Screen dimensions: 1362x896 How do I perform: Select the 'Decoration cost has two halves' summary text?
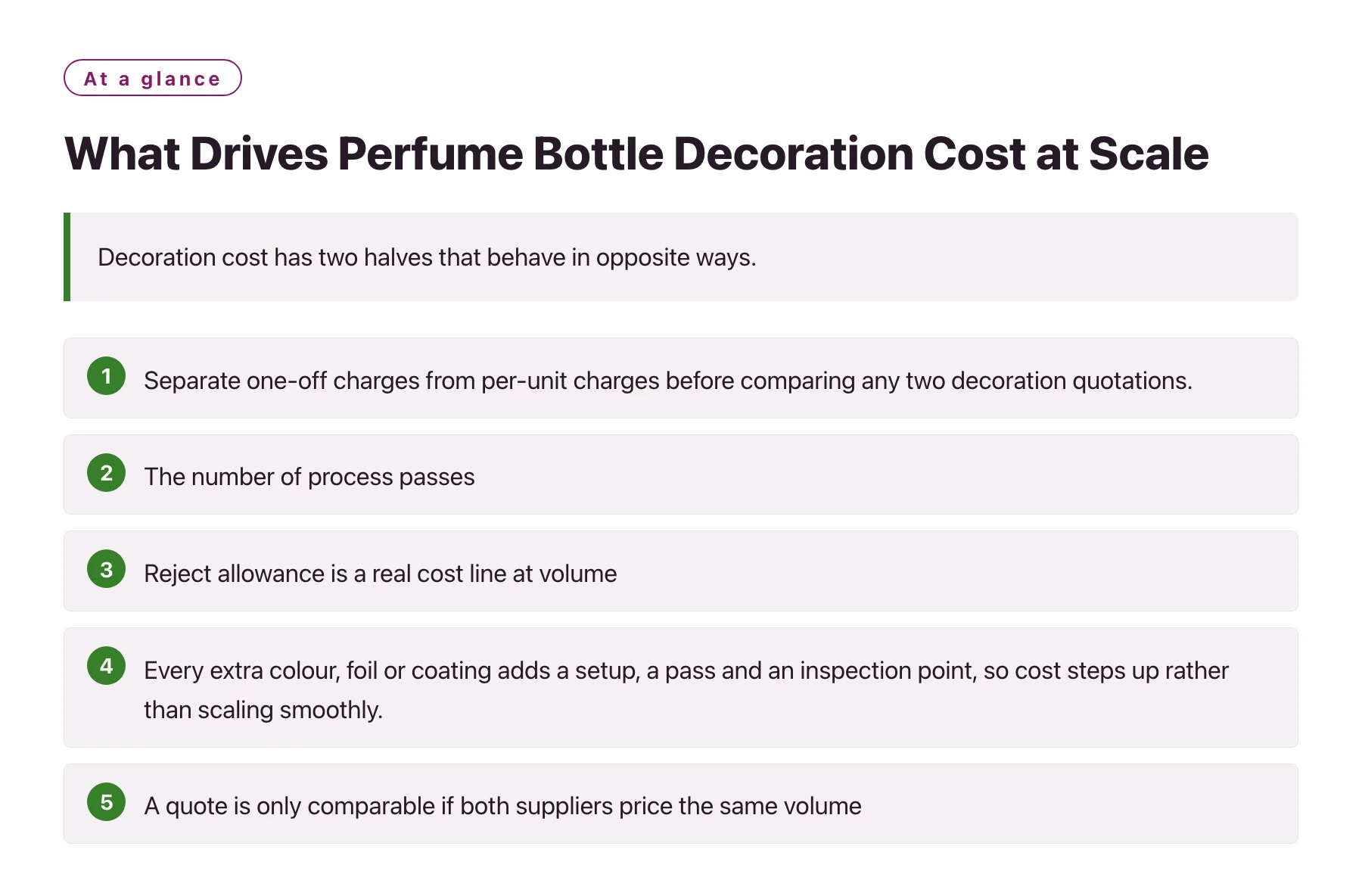(x=427, y=257)
